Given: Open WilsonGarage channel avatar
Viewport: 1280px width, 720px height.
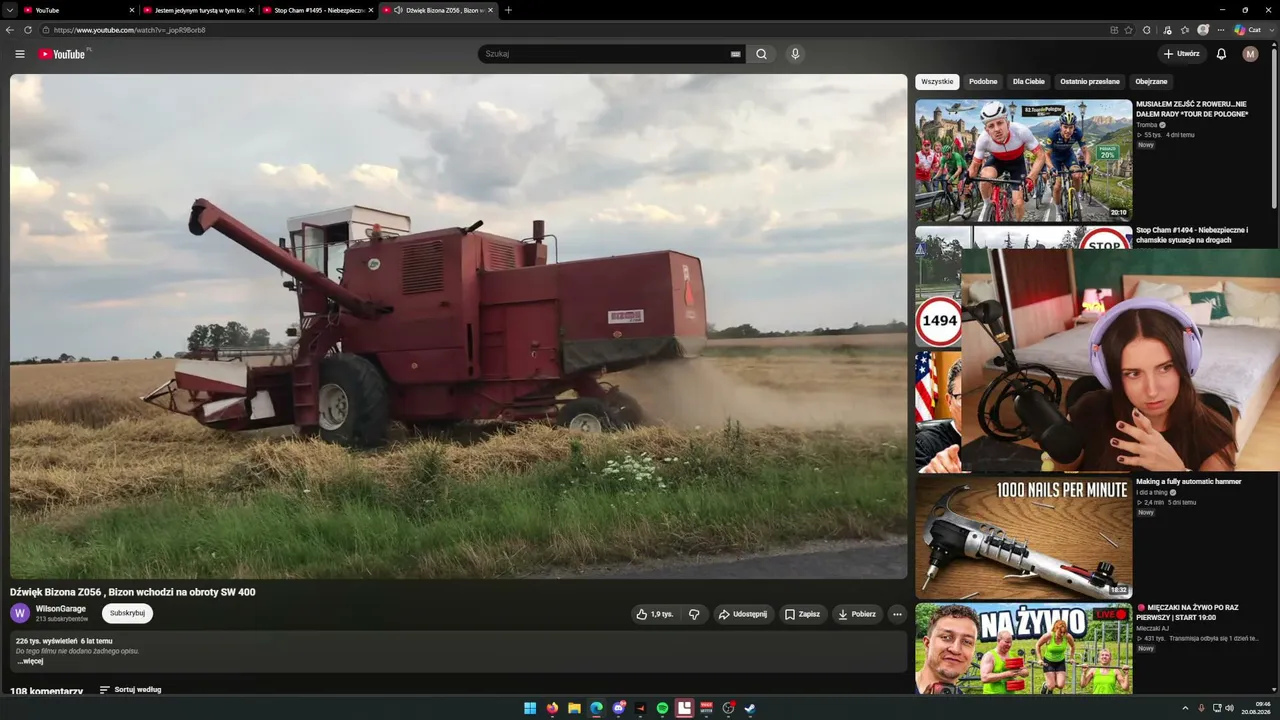Looking at the screenshot, I should [x=20, y=613].
